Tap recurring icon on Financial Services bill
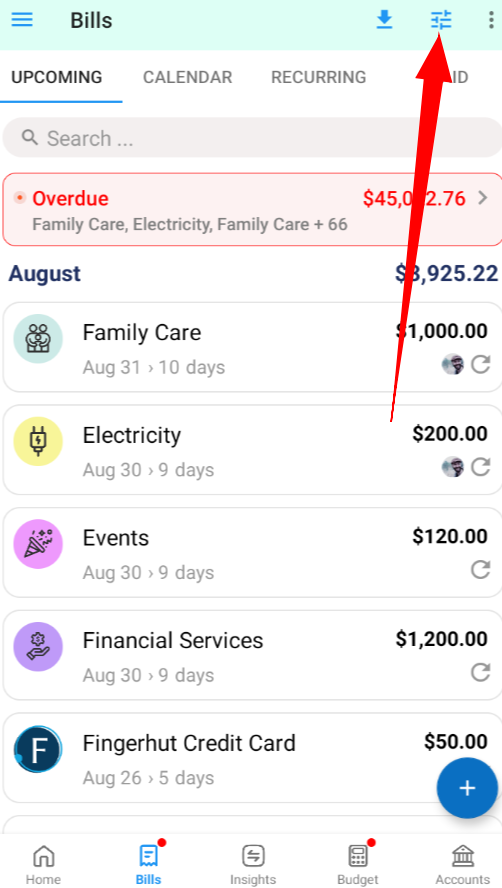This screenshot has width=502, height=888. (x=480, y=672)
